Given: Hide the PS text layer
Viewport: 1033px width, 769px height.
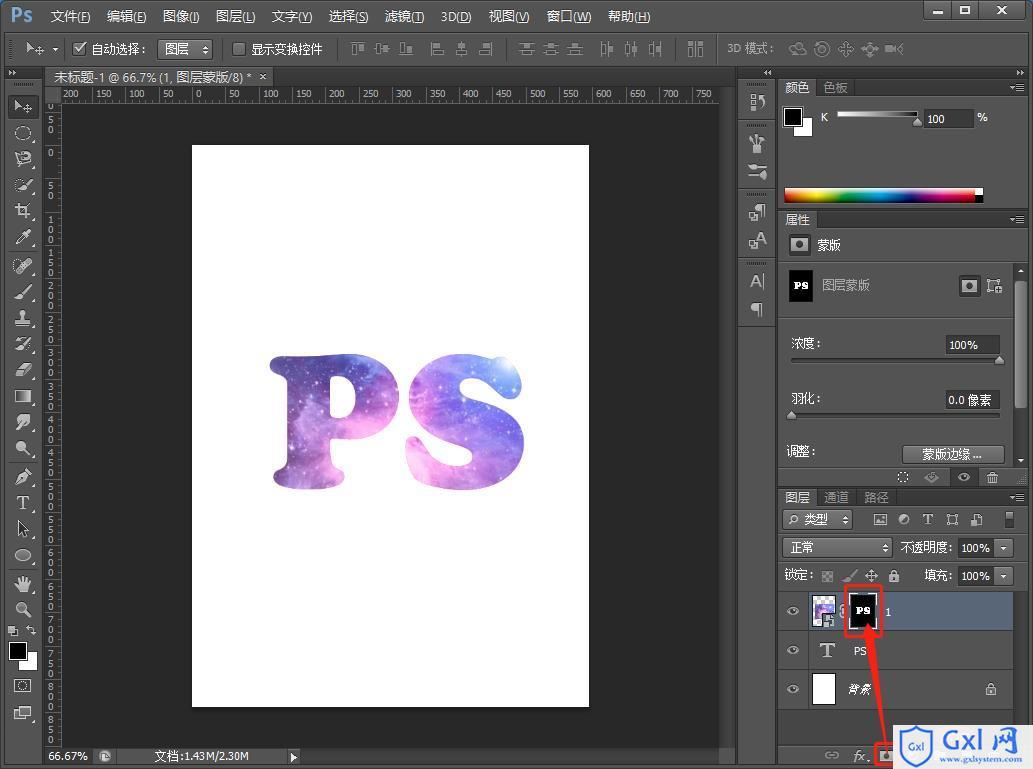Looking at the screenshot, I should click(793, 650).
